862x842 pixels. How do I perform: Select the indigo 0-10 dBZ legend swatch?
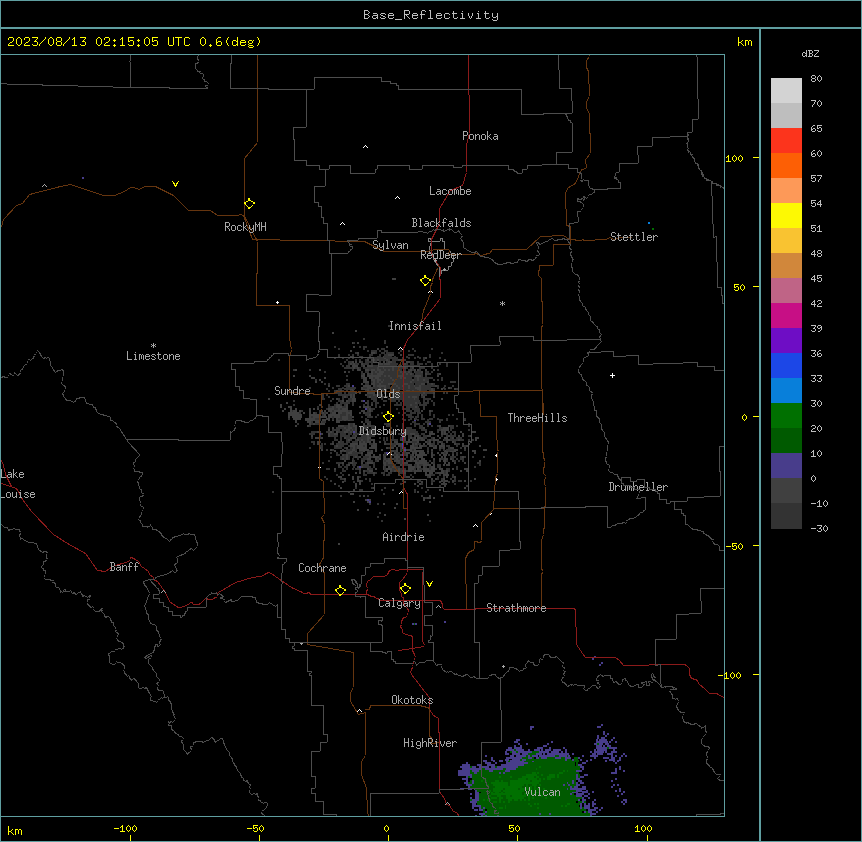786,466
